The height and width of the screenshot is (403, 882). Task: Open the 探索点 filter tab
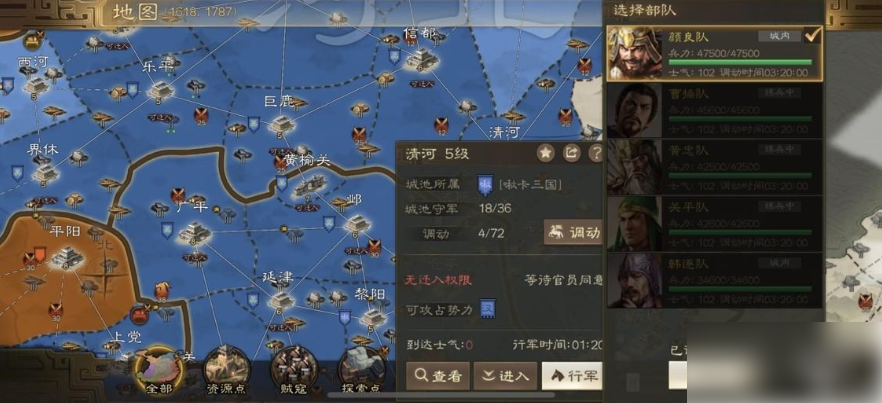tap(361, 370)
